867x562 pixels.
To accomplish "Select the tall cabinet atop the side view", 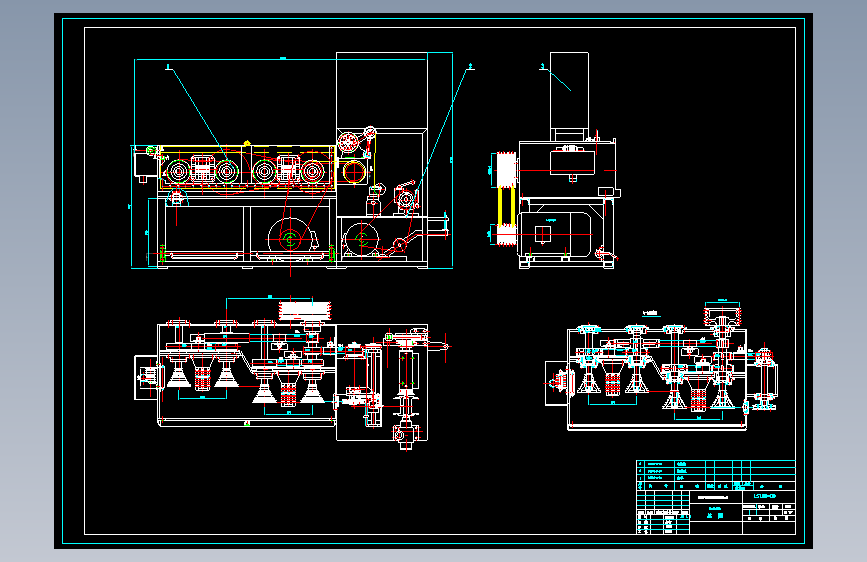I will click(x=570, y=91).
